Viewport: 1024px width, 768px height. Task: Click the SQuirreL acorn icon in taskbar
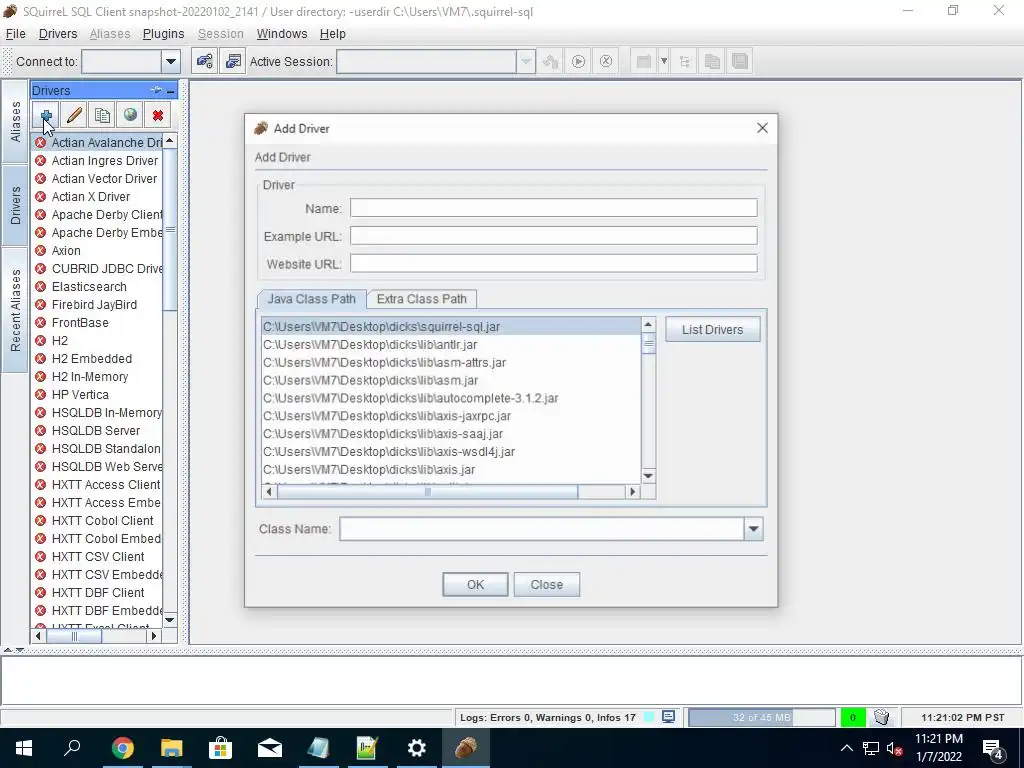click(466, 748)
